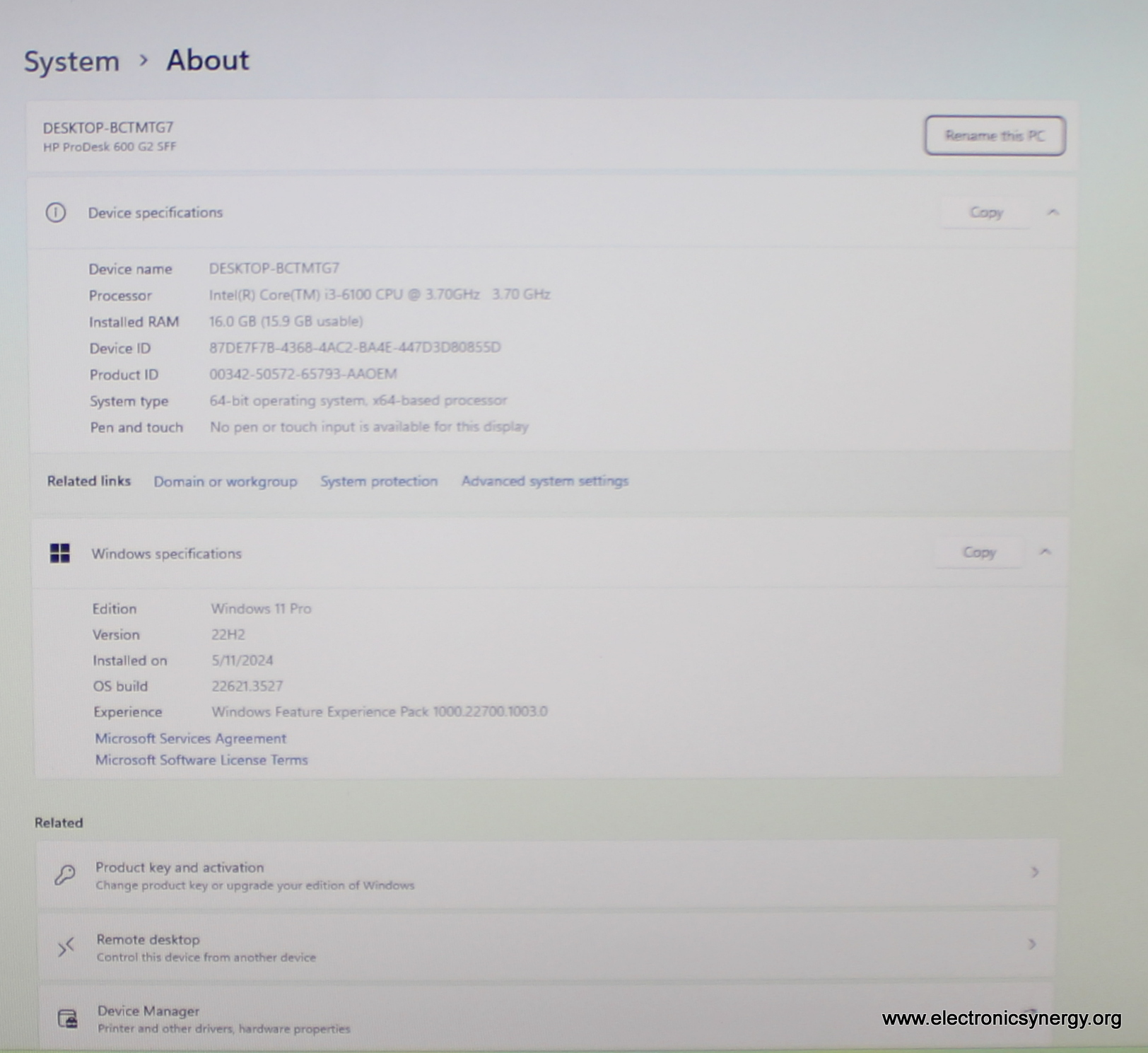The image size is (1148, 1053).
Task: Collapse the Device specifications section chevron
Action: point(1053,212)
